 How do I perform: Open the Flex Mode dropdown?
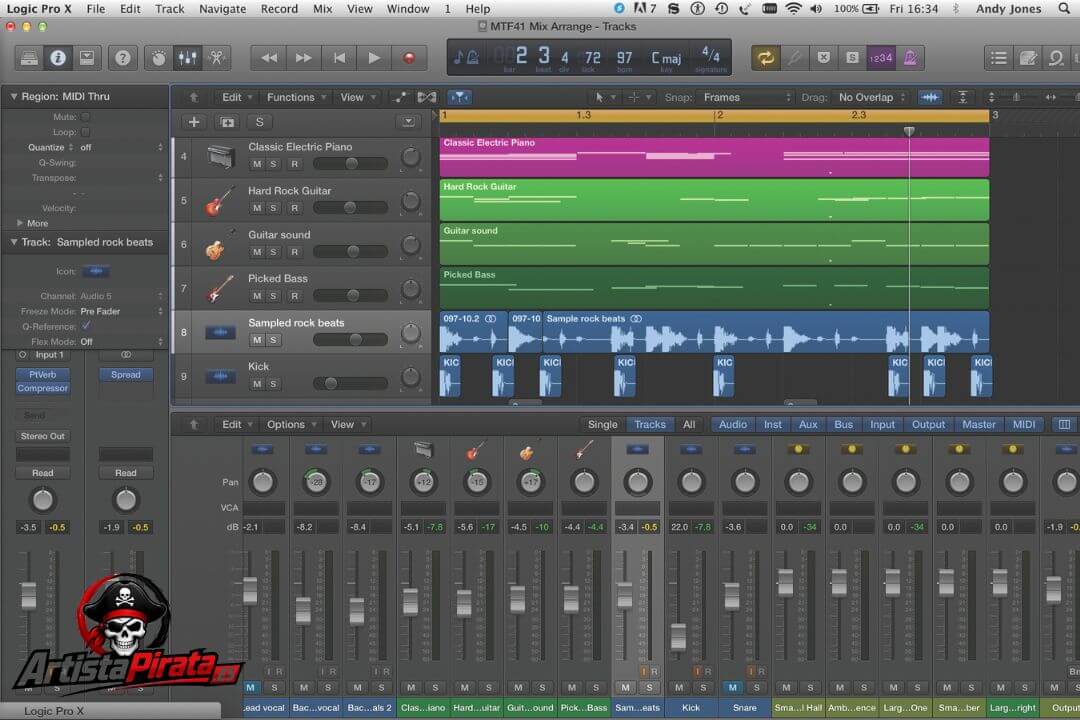[121, 342]
